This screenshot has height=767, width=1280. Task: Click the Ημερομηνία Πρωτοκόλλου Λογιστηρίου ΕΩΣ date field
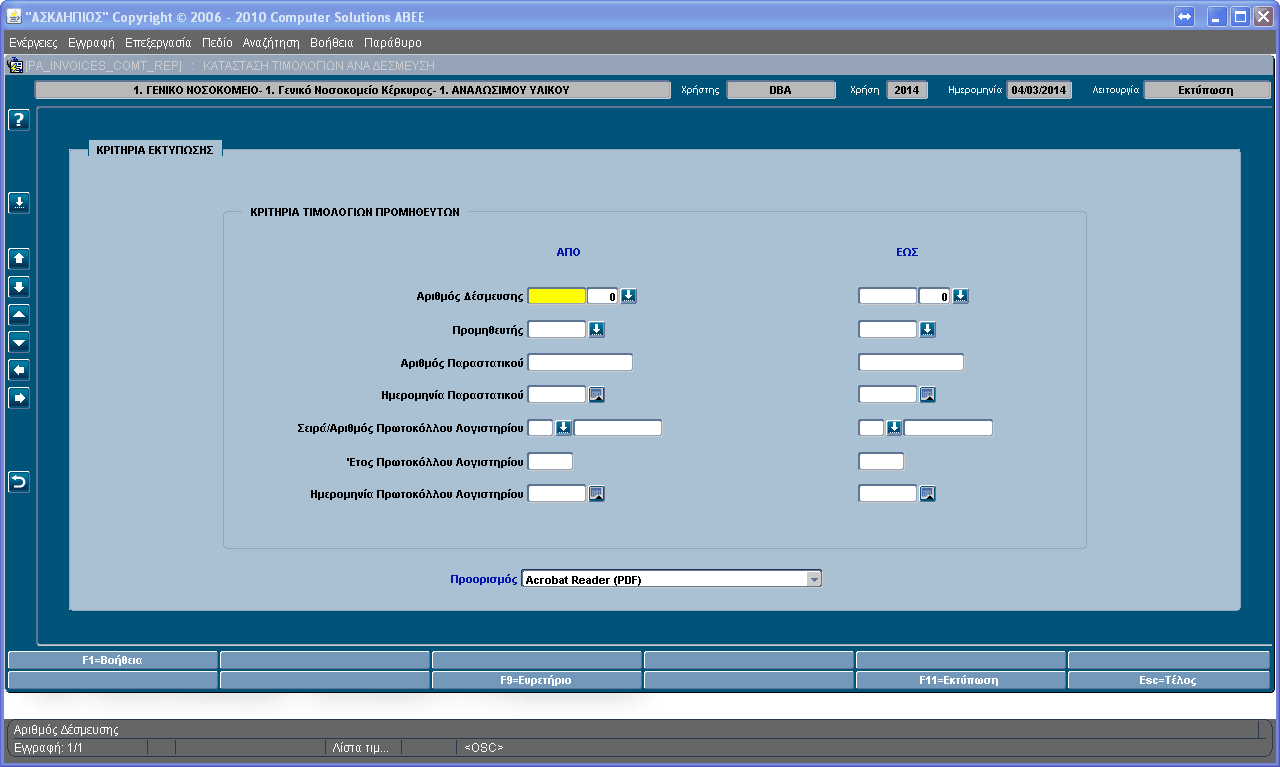click(x=887, y=493)
